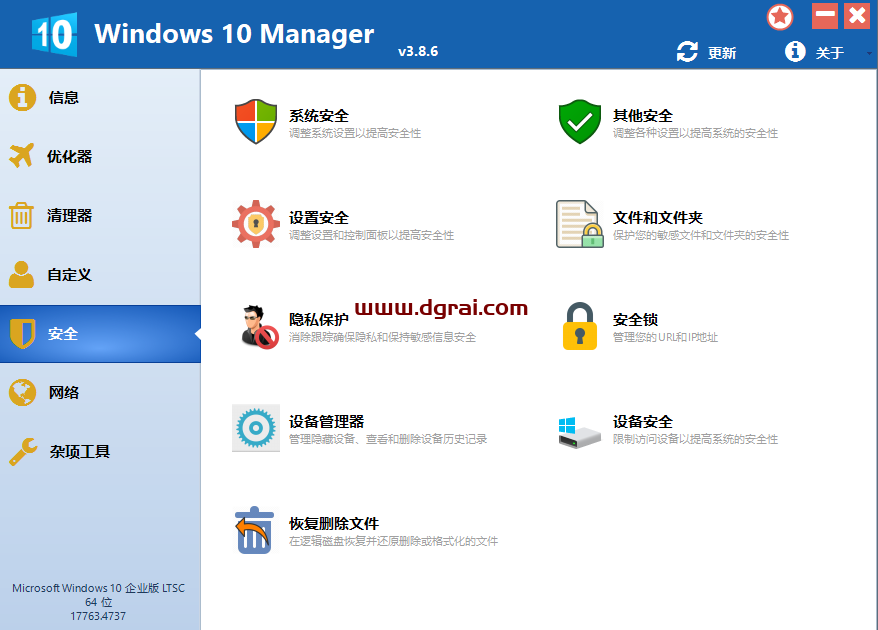Open 恢复删除文件 via recycle restore icon

(x=255, y=530)
